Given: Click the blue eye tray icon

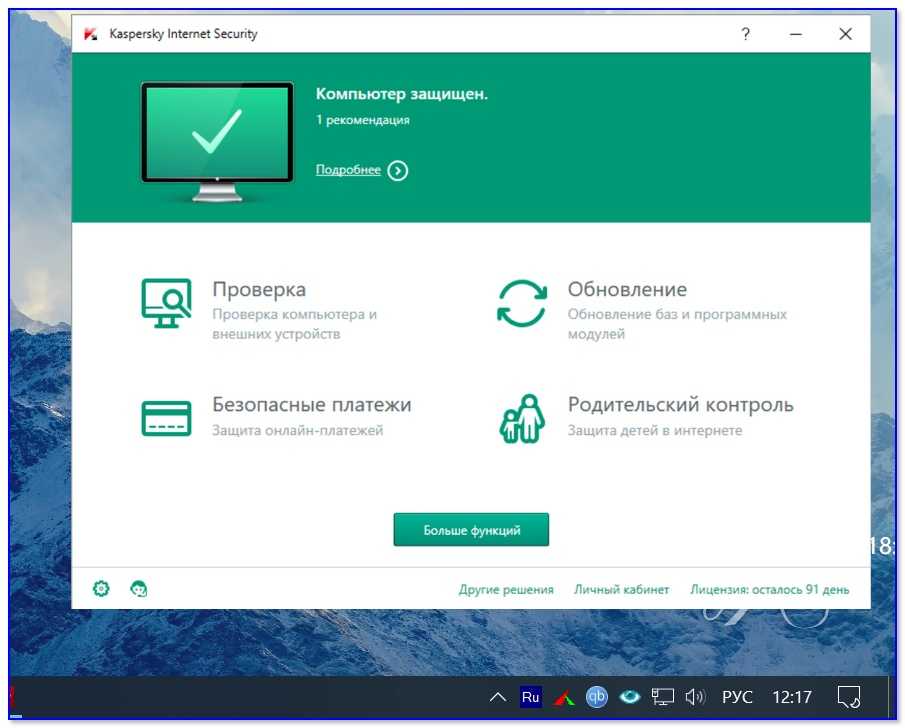Looking at the screenshot, I should tap(630, 697).
